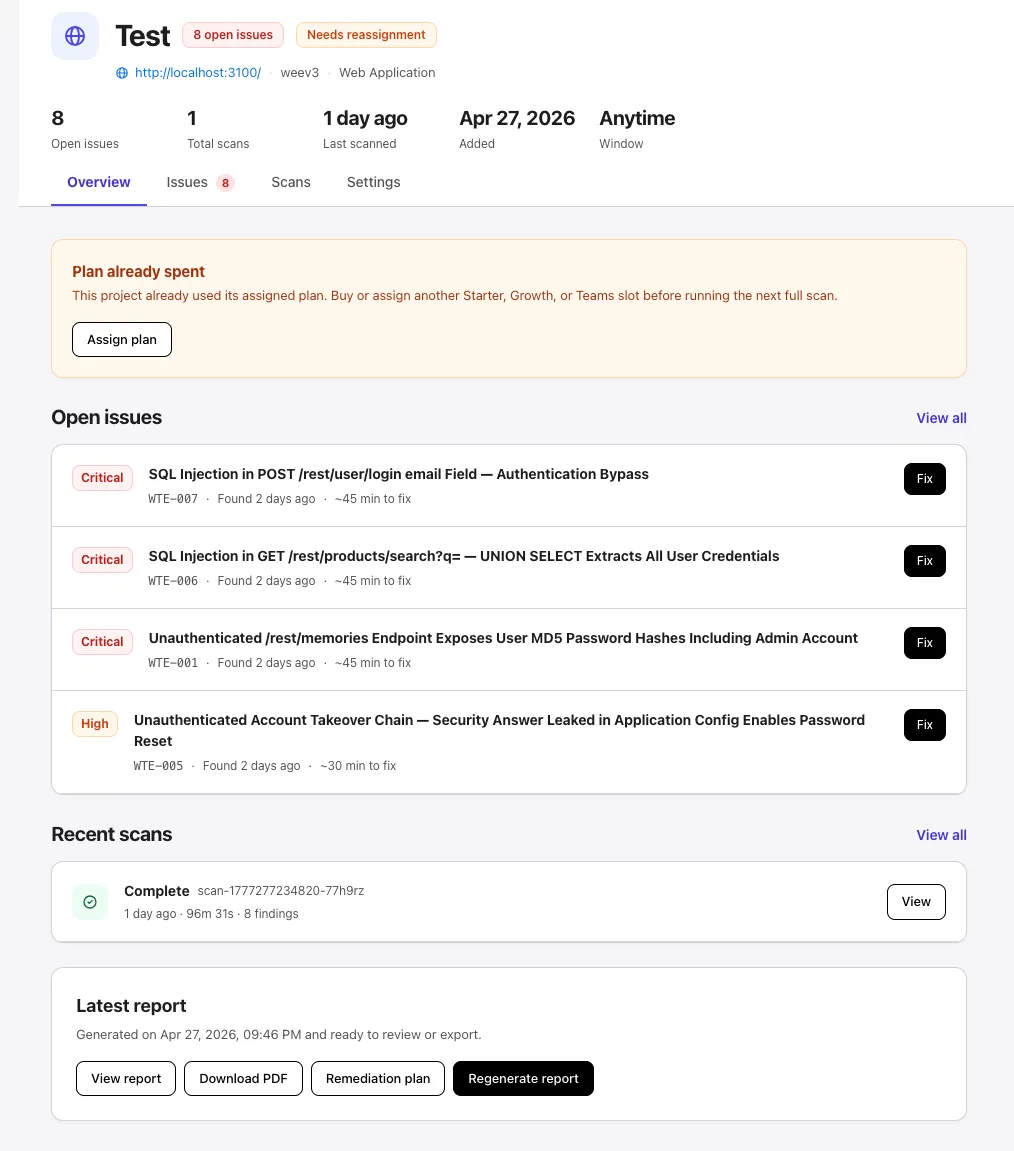Switch to the Scans tab
Image resolution: width=1014 pixels, height=1151 pixels.
pos(290,182)
